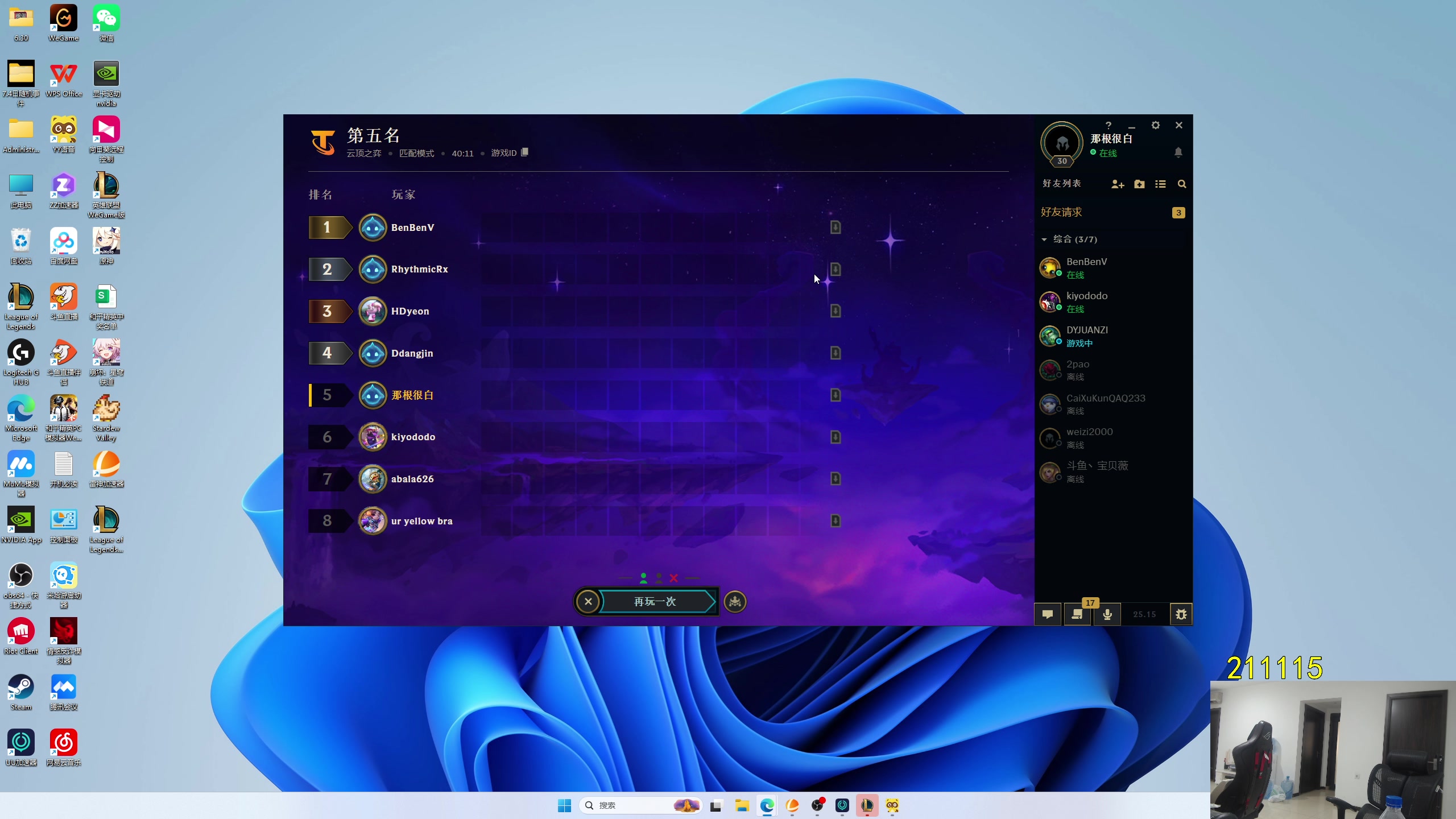Open the friends list sorting options icon

coord(1160,184)
